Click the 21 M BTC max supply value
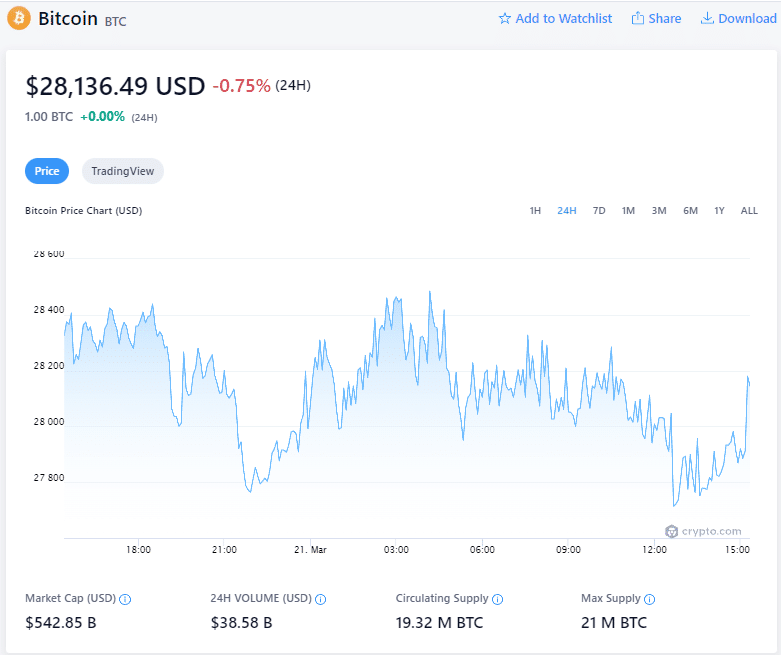Viewport: 781px width, 655px height. (614, 623)
